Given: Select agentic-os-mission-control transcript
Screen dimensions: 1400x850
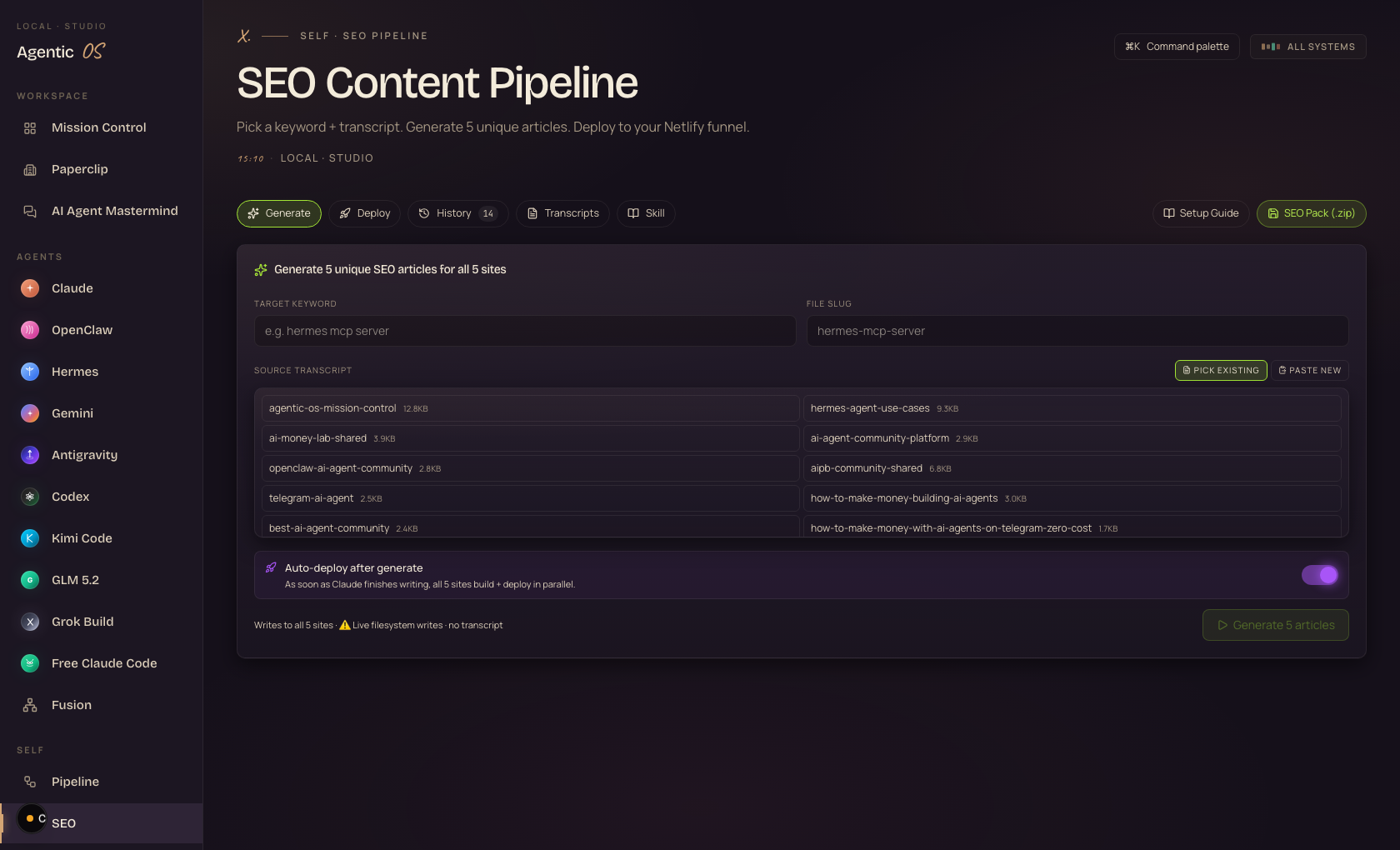Looking at the screenshot, I should (530, 408).
